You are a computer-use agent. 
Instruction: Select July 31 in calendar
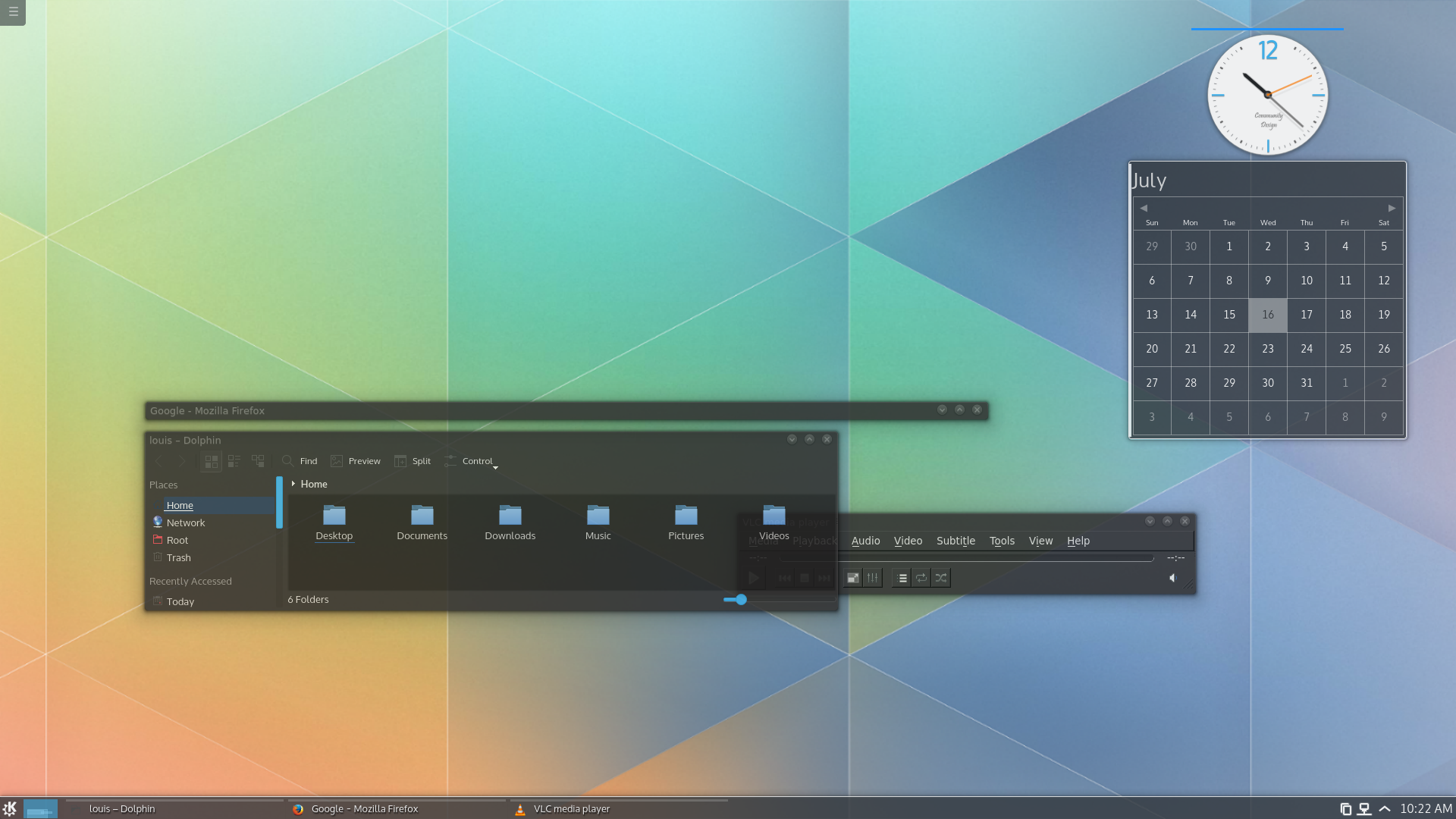point(1307,383)
